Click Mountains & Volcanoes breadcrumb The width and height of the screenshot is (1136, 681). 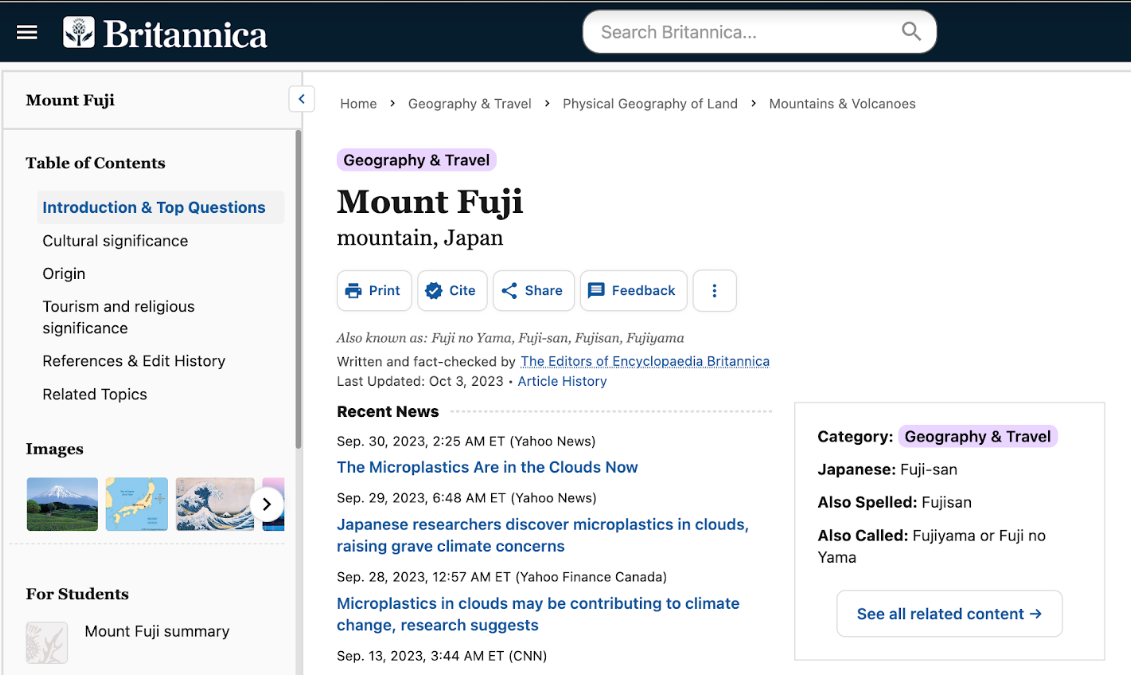click(x=842, y=104)
